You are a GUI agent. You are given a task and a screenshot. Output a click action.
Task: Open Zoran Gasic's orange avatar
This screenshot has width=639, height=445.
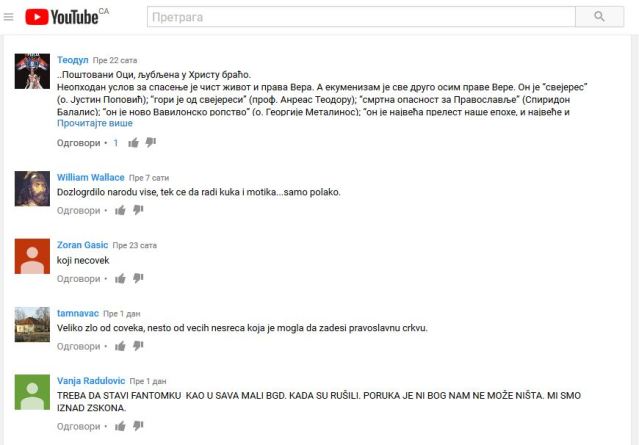point(32,256)
